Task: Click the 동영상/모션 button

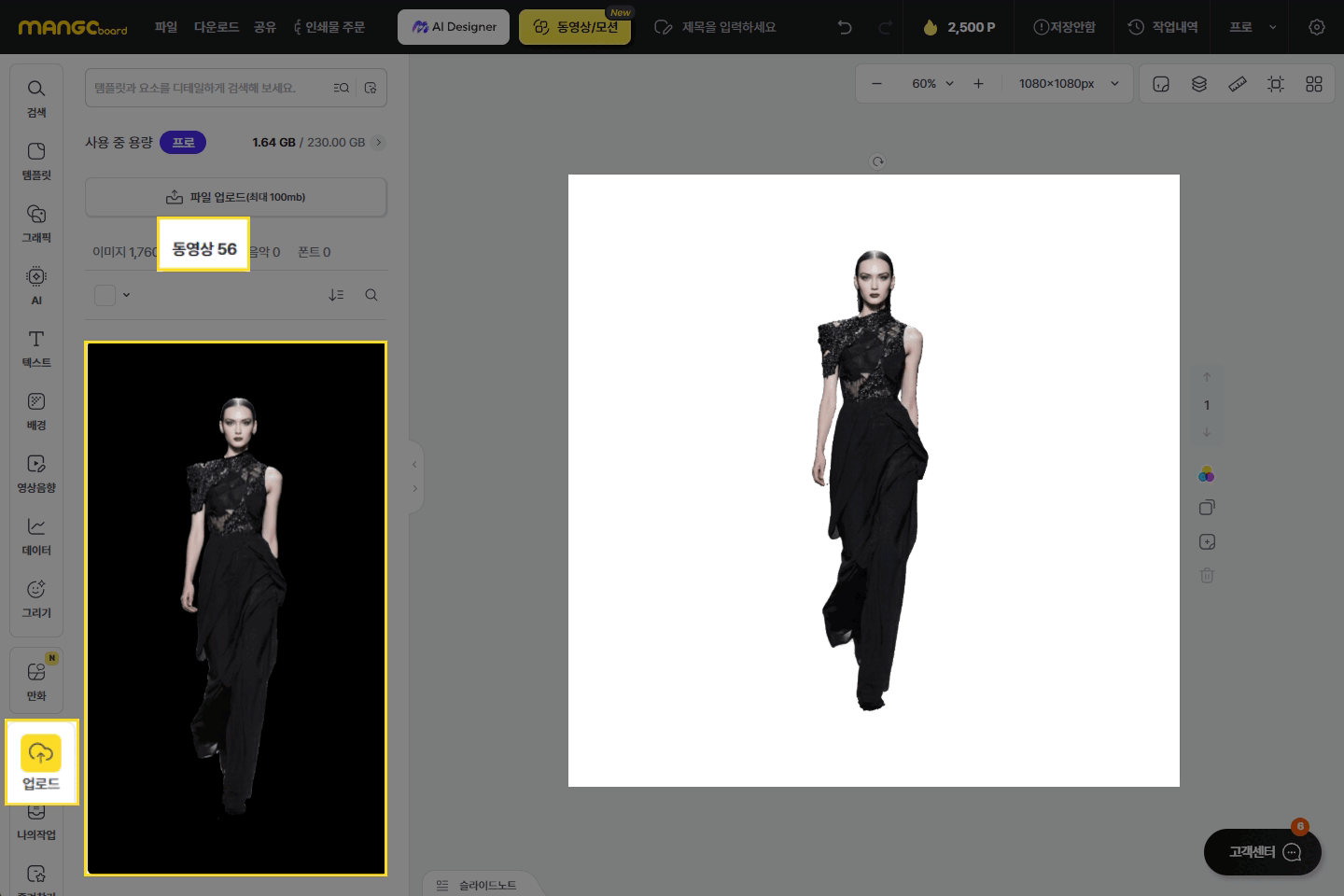Action: tap(575, 27)
